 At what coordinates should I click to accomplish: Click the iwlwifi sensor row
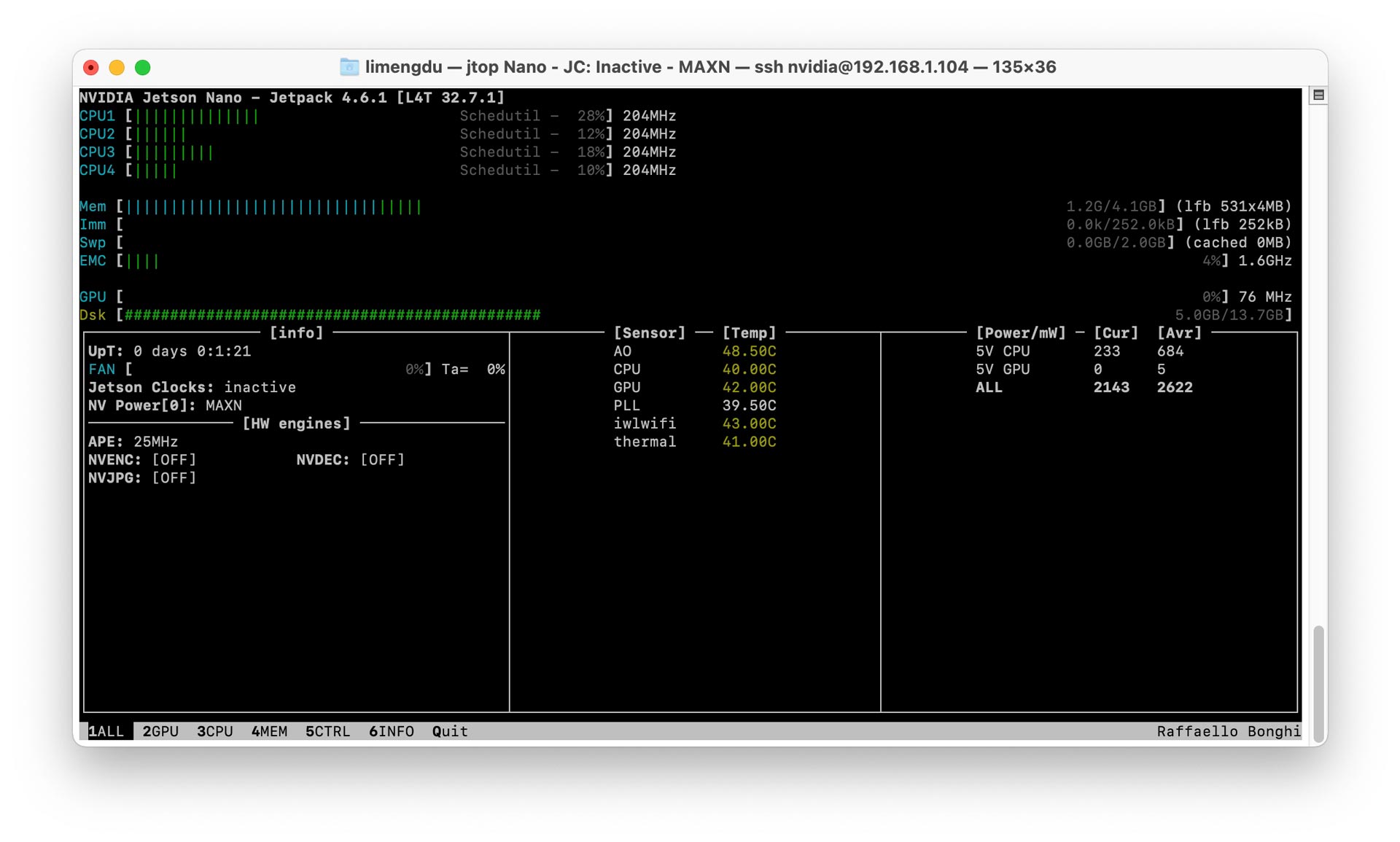point(695,424)
